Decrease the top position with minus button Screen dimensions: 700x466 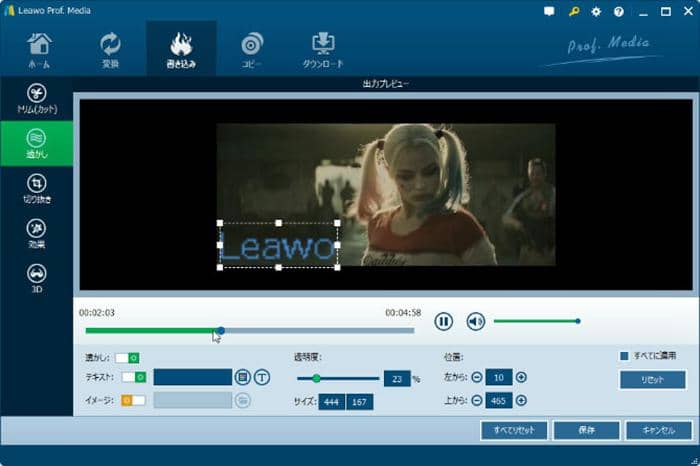coord(476,400)
